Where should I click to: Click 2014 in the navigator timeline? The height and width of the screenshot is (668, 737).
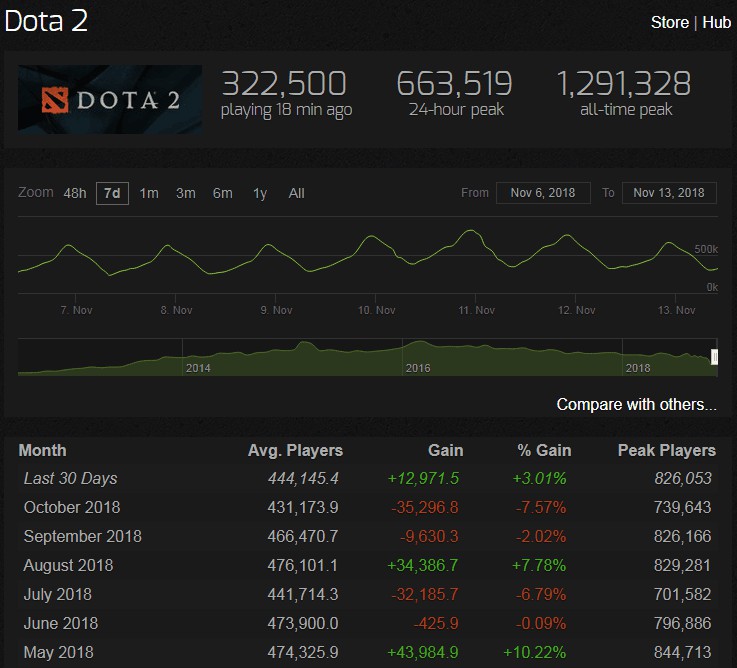[198, 368]
